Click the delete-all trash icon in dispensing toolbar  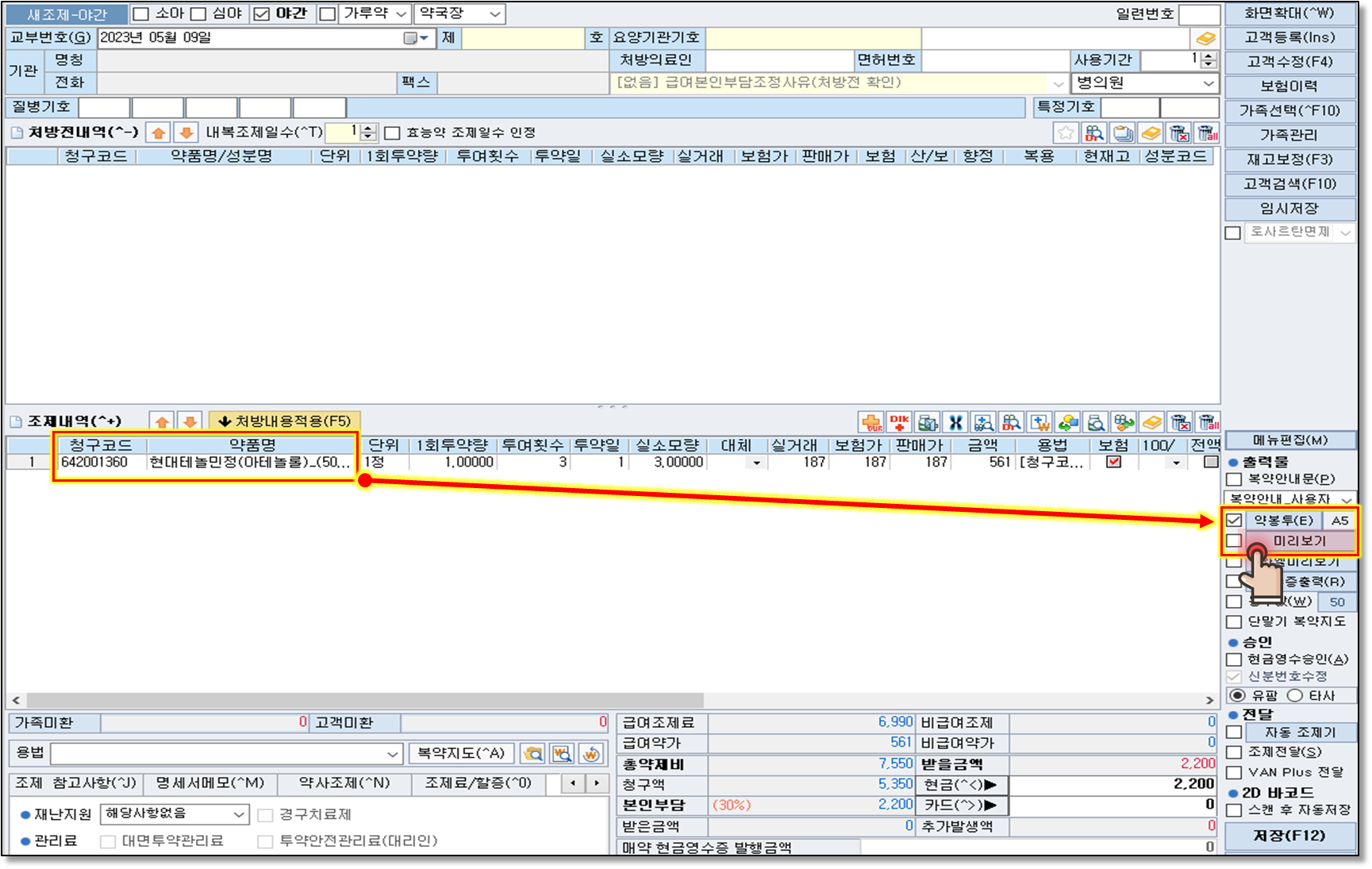click(1208, 422)
